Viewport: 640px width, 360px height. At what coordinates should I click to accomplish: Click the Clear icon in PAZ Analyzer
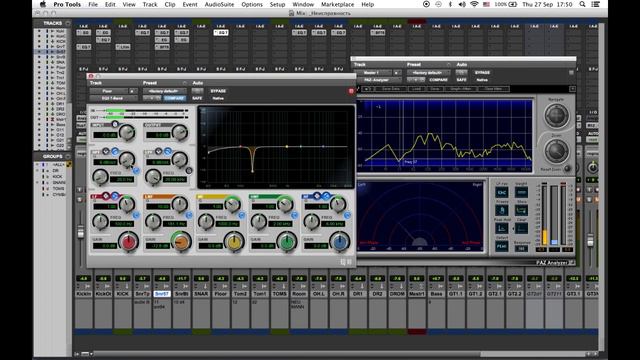click(521, 228)
